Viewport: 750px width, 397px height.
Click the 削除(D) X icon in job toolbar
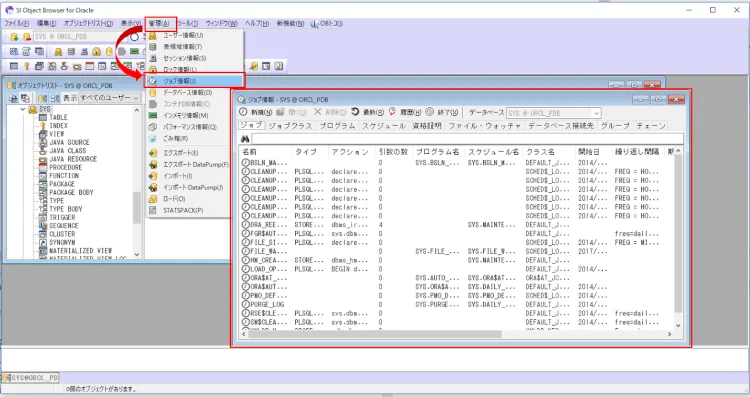tap(318, 112)
